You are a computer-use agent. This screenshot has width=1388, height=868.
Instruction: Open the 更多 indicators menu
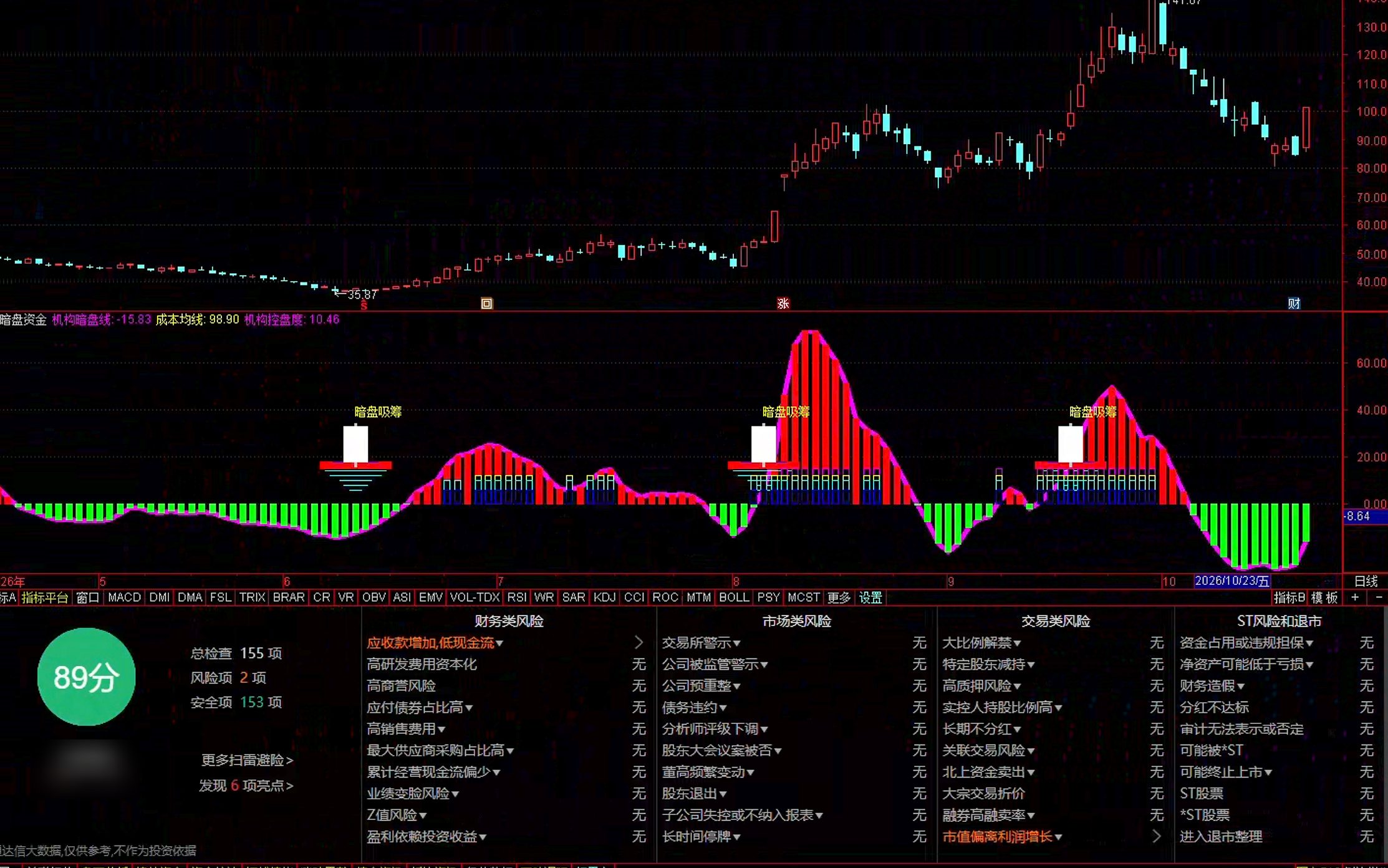[839, 597]
